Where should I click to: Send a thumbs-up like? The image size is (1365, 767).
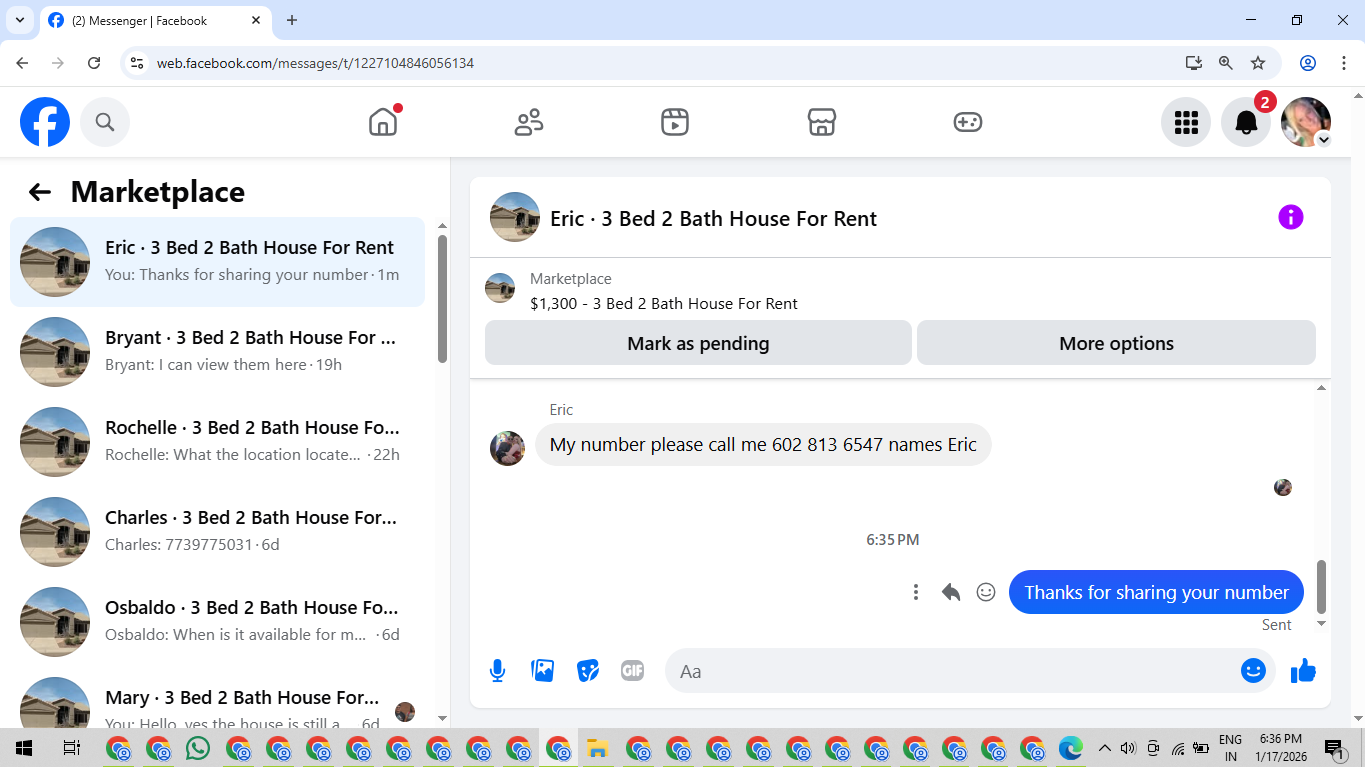(x=1303, y=671)
